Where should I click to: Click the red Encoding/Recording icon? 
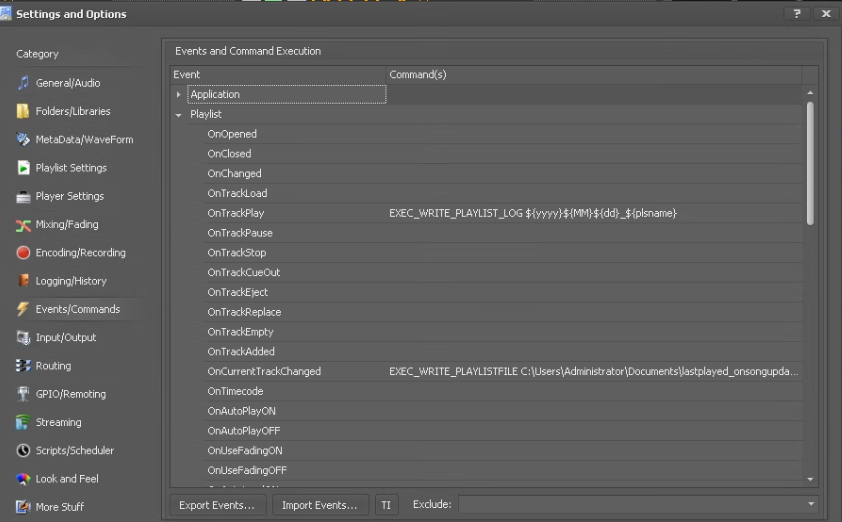tap(23, 253)
